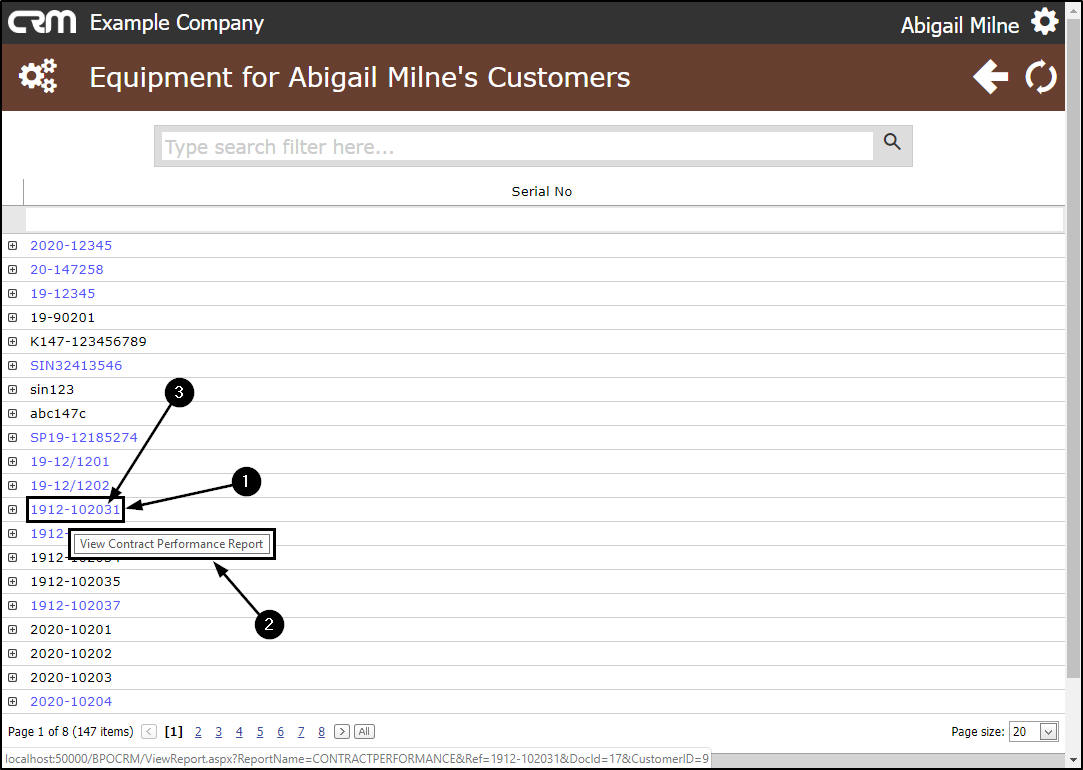Expand the row for serial 2020-12345
The image size is (1083, 770).
[13, 246]
